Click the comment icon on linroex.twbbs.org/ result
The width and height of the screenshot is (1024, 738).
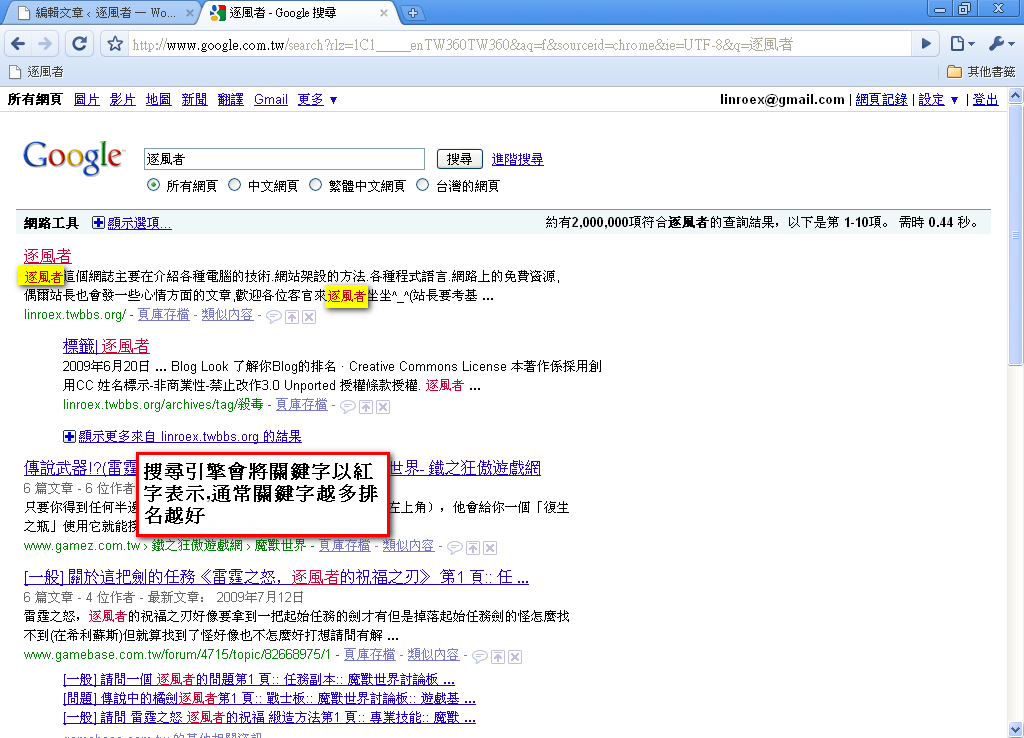click(x=274, y=317)
